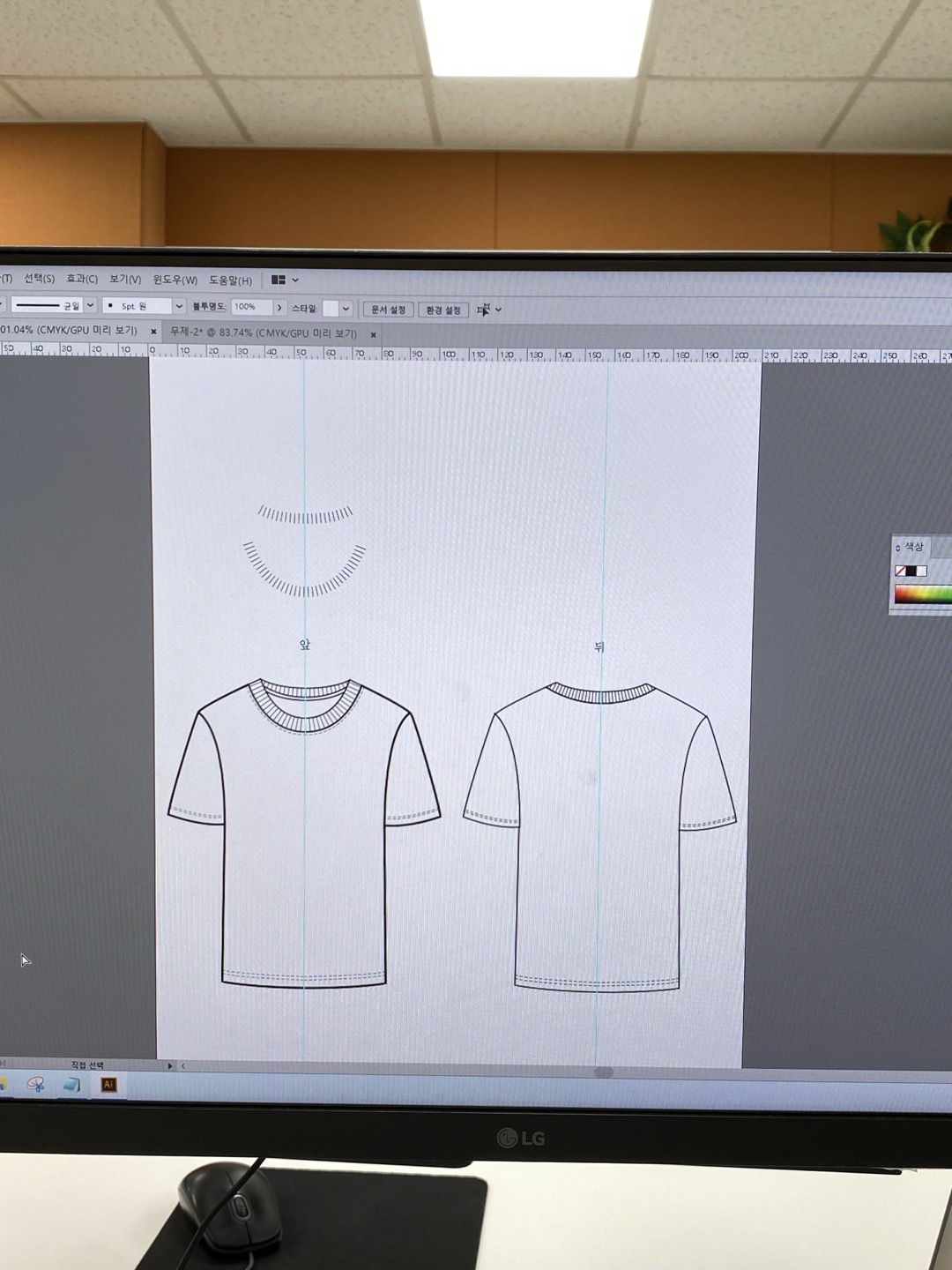This screenshot has width=952, height=1270.
Task: Pick the white swatch in the 색상 panel
Action: pyautogui.click(x=921, y=571)
